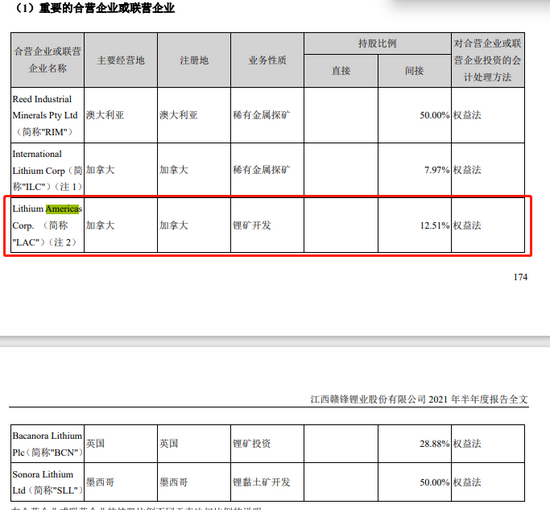Click the highlighted word Americas
Screen dimensions: 550x510
pos(64,209)
